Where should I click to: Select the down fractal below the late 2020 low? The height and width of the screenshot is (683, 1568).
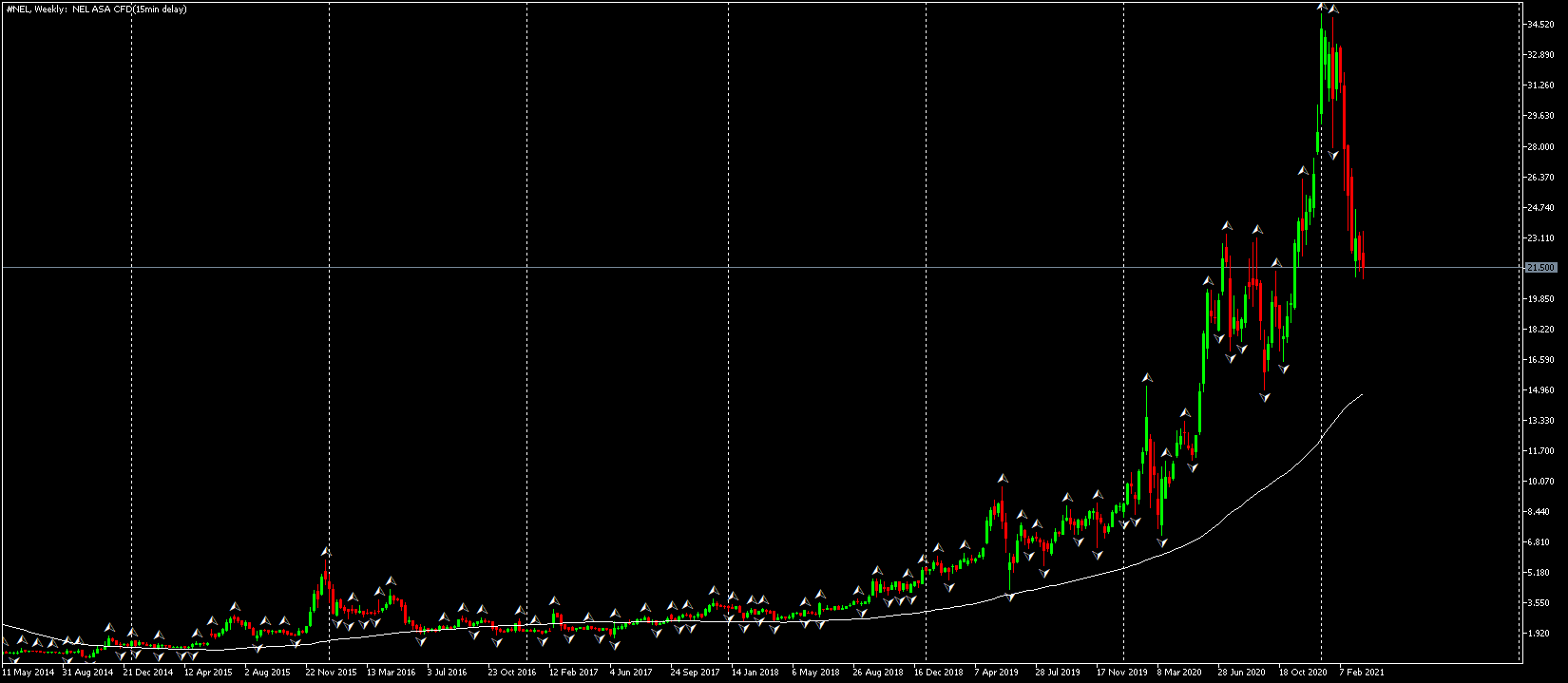1265,398
